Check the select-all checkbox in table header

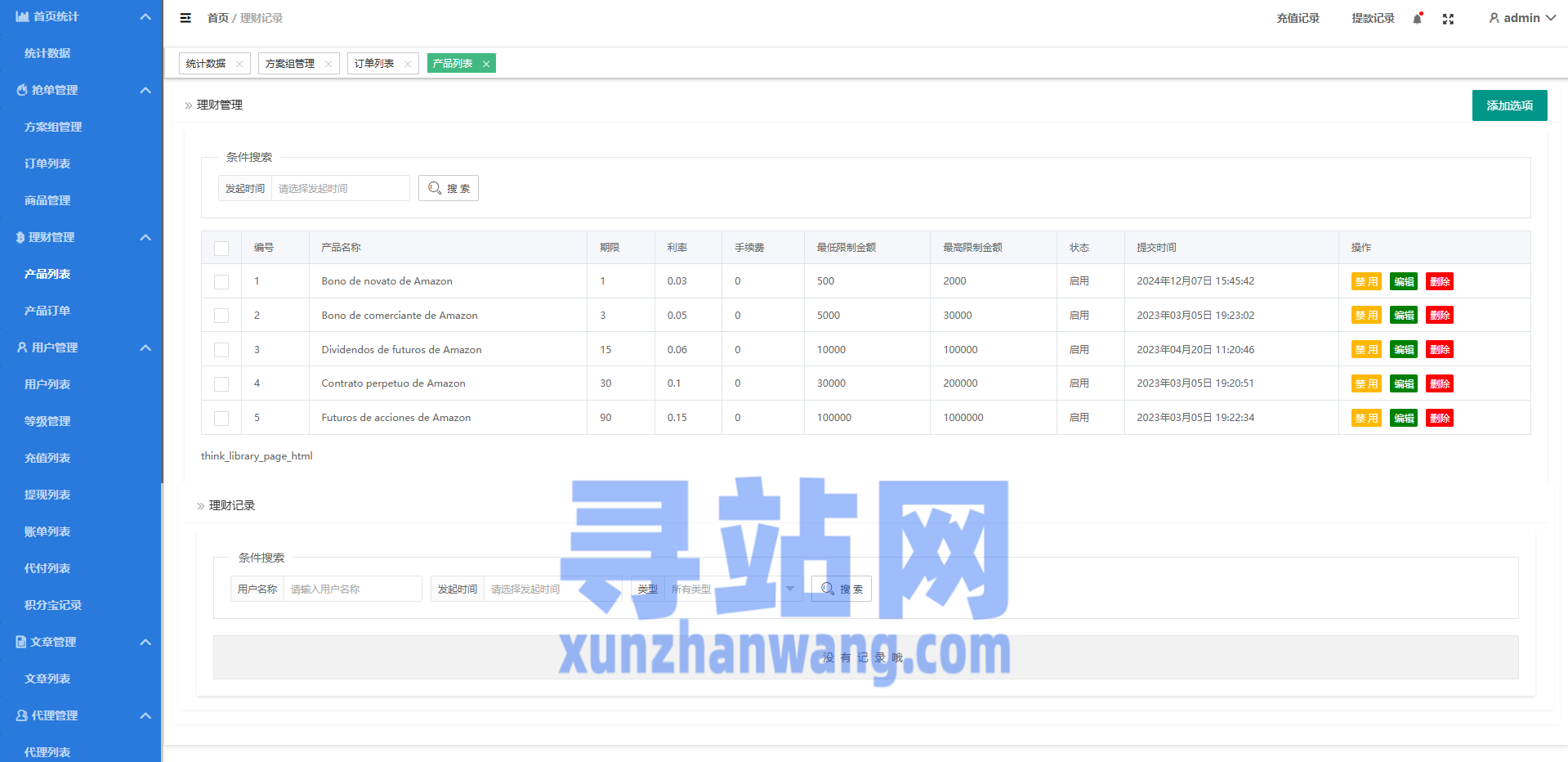(x=221, y=248)
